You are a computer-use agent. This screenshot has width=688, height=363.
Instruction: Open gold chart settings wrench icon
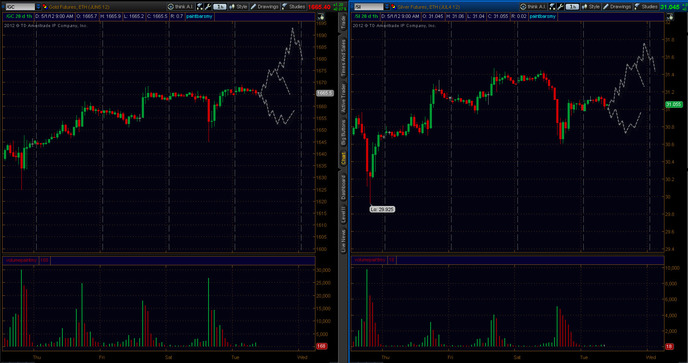[x=208, y=7]
